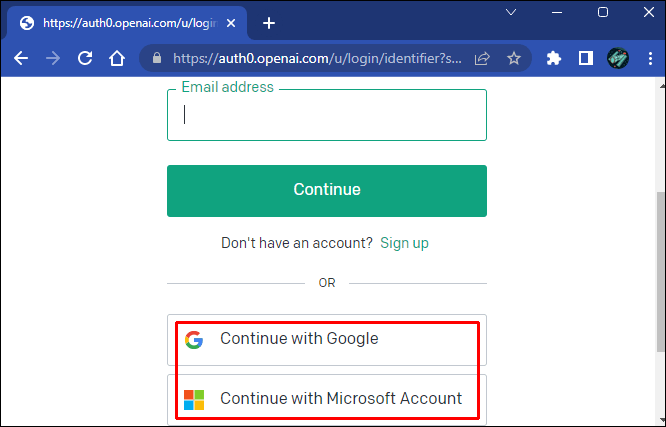Viewport: 666px width, 427px height.
Task: Choose Continue with Google
Action: click(x=326, y=338)
